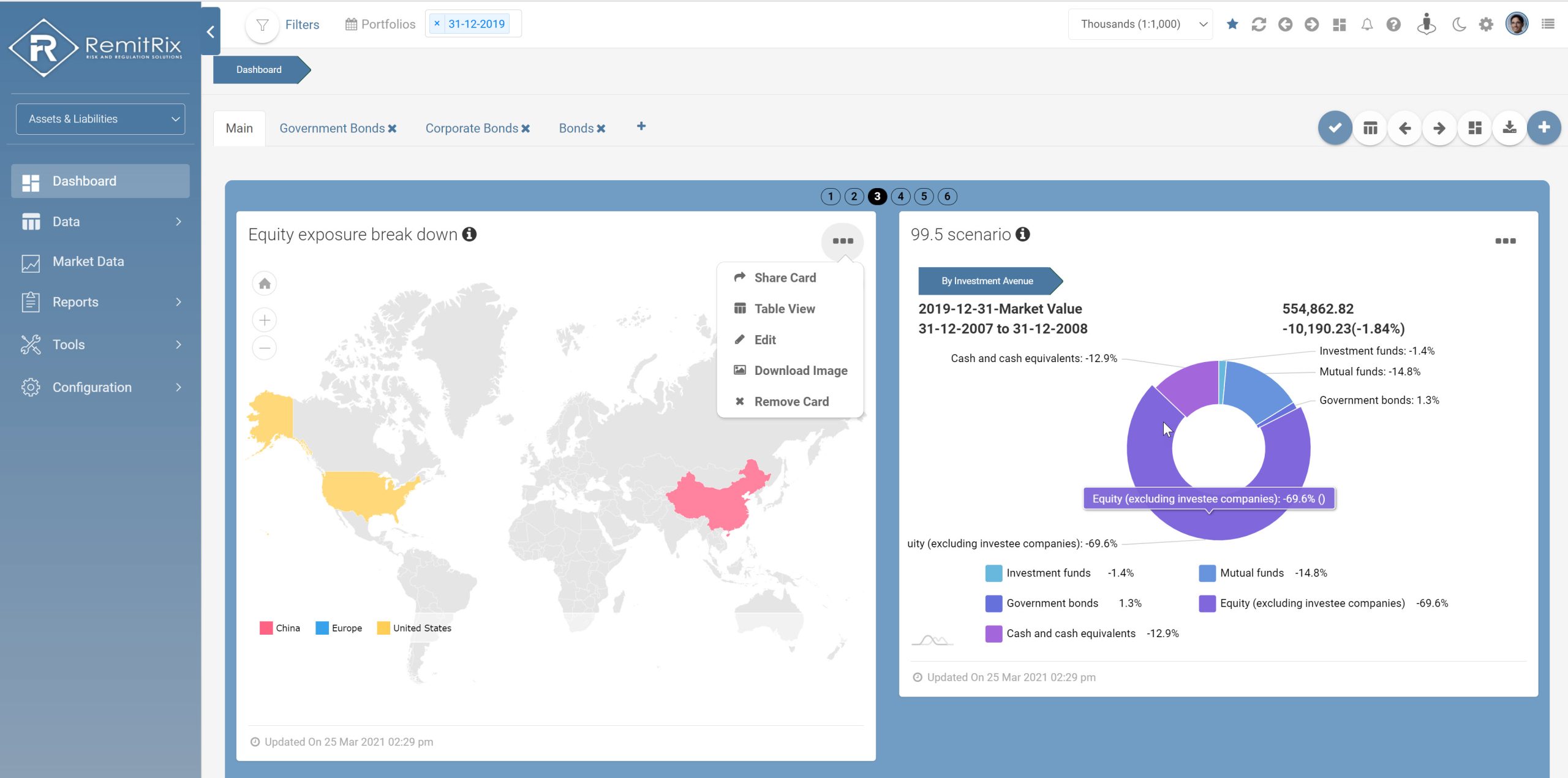Click the By Investment Avenue button
The height and width of the screenshot is (778, 1568).
pyautogui.click(x=987, y=281)
